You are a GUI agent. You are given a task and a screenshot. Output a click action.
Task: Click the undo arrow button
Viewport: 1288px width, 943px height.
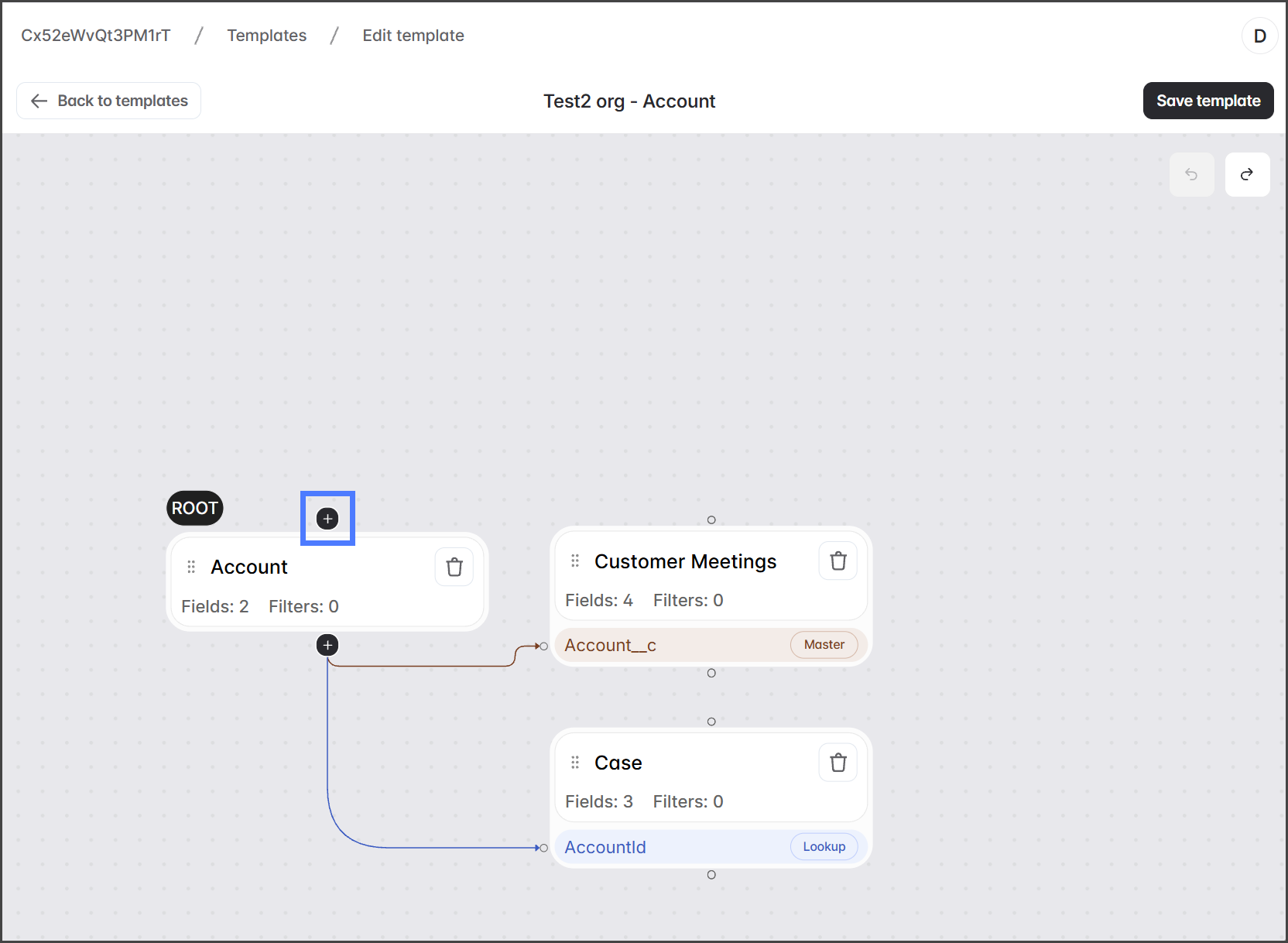pos(1191,174)
